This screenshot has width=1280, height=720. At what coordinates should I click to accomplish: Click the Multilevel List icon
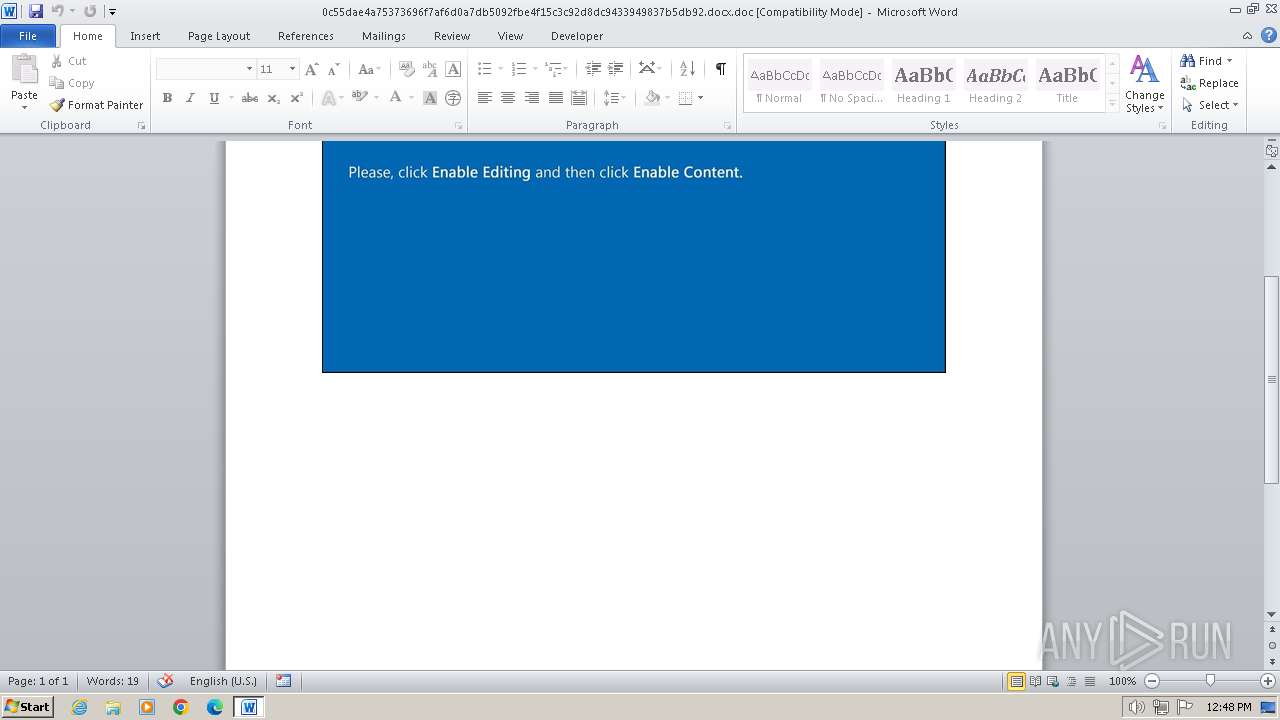553,69
